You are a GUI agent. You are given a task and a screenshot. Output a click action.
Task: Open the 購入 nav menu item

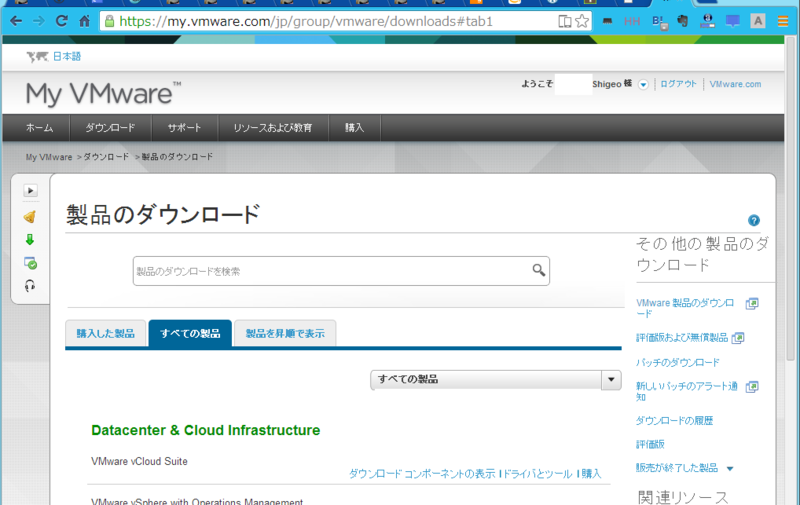[354, 128]
